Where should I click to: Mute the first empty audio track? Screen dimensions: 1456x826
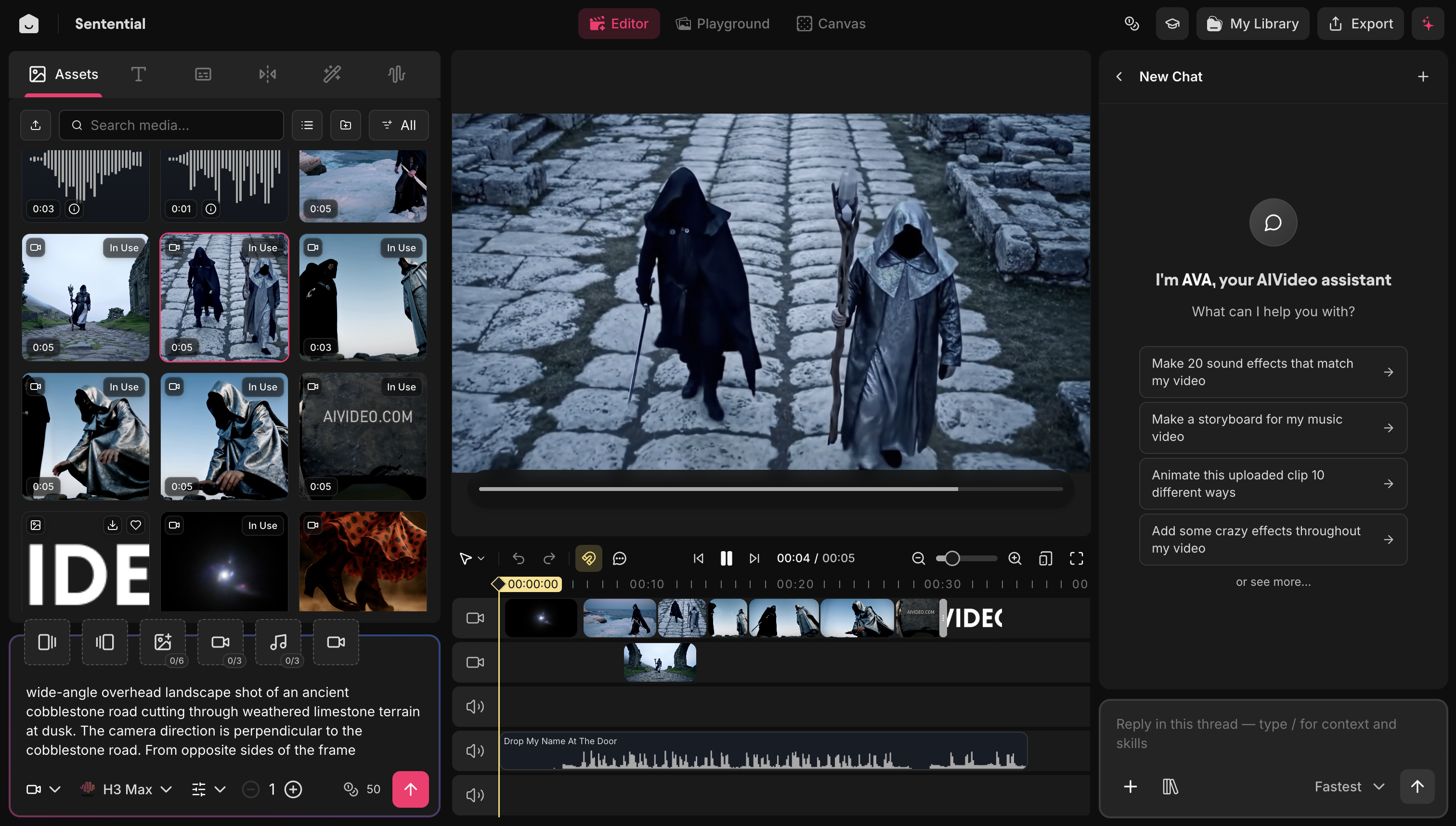(475, 706)
